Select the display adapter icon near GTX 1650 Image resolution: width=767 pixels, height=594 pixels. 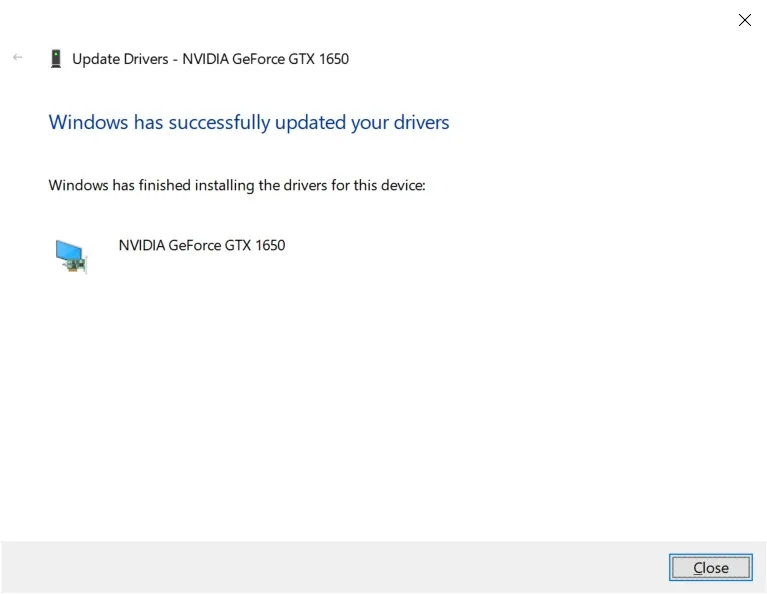point(71,256)
